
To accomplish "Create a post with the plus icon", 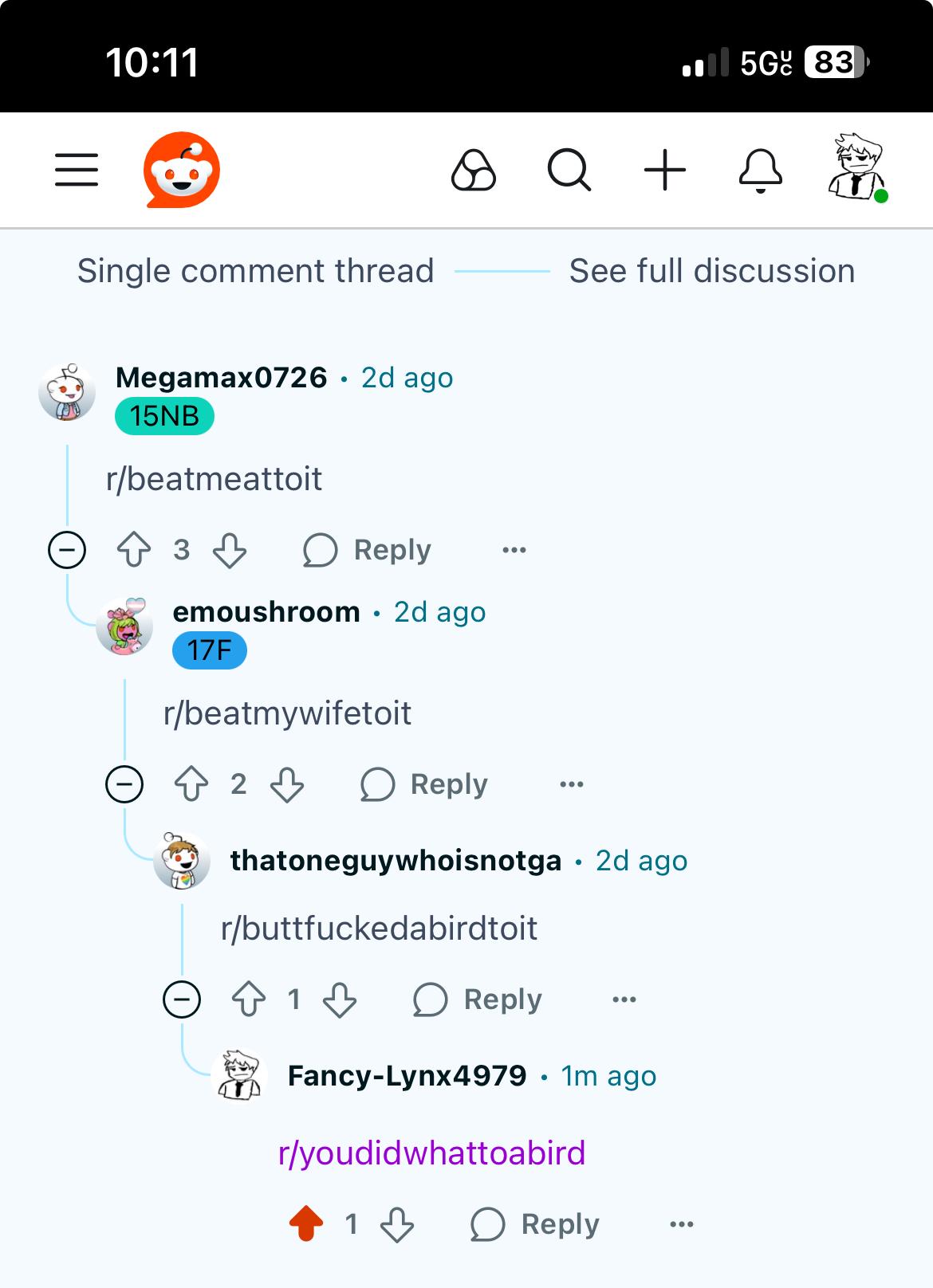I will (x=665, y=170).
